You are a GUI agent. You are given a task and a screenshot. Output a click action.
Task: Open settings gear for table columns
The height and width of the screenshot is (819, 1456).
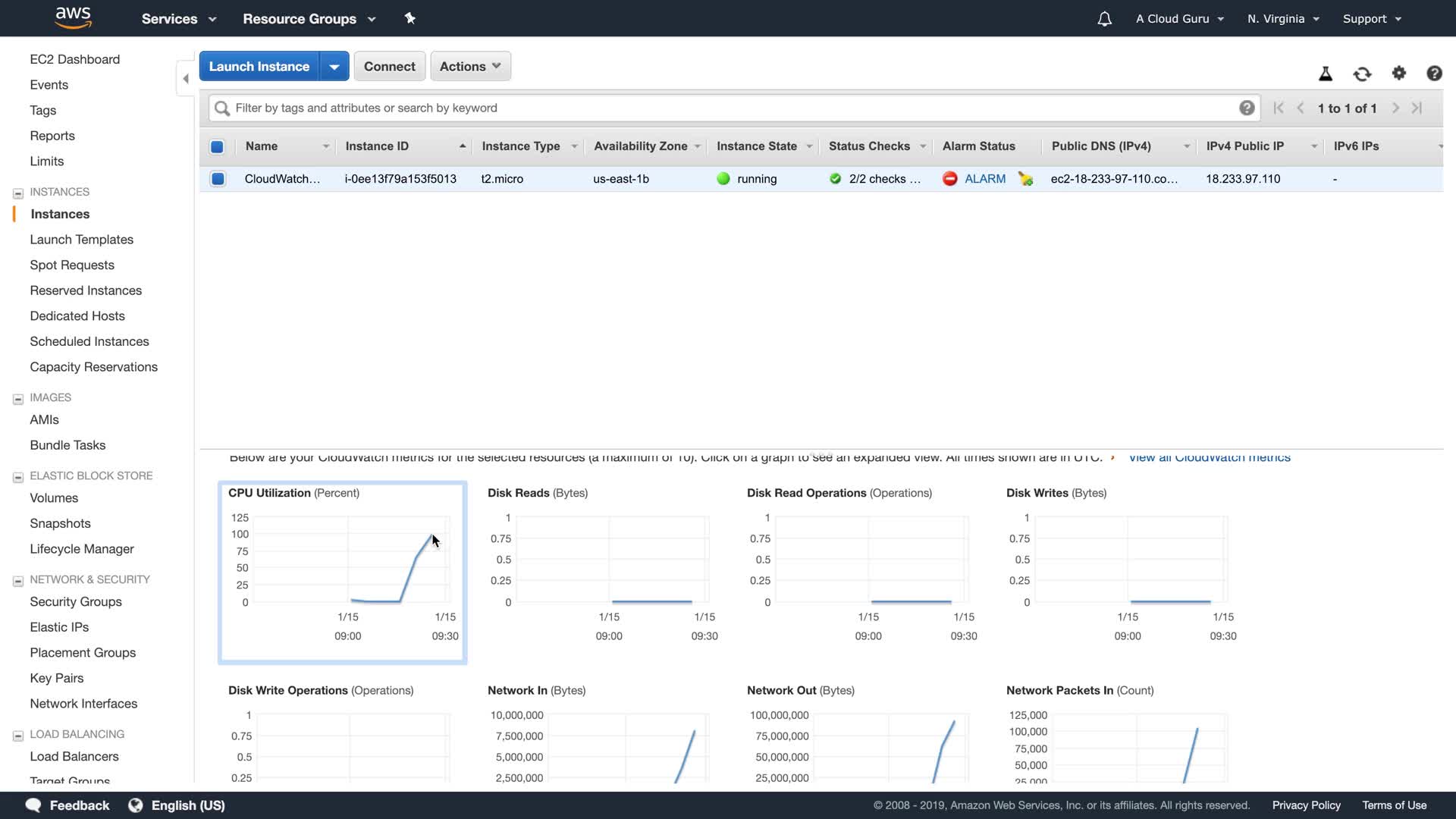(x=1399, y=73)
